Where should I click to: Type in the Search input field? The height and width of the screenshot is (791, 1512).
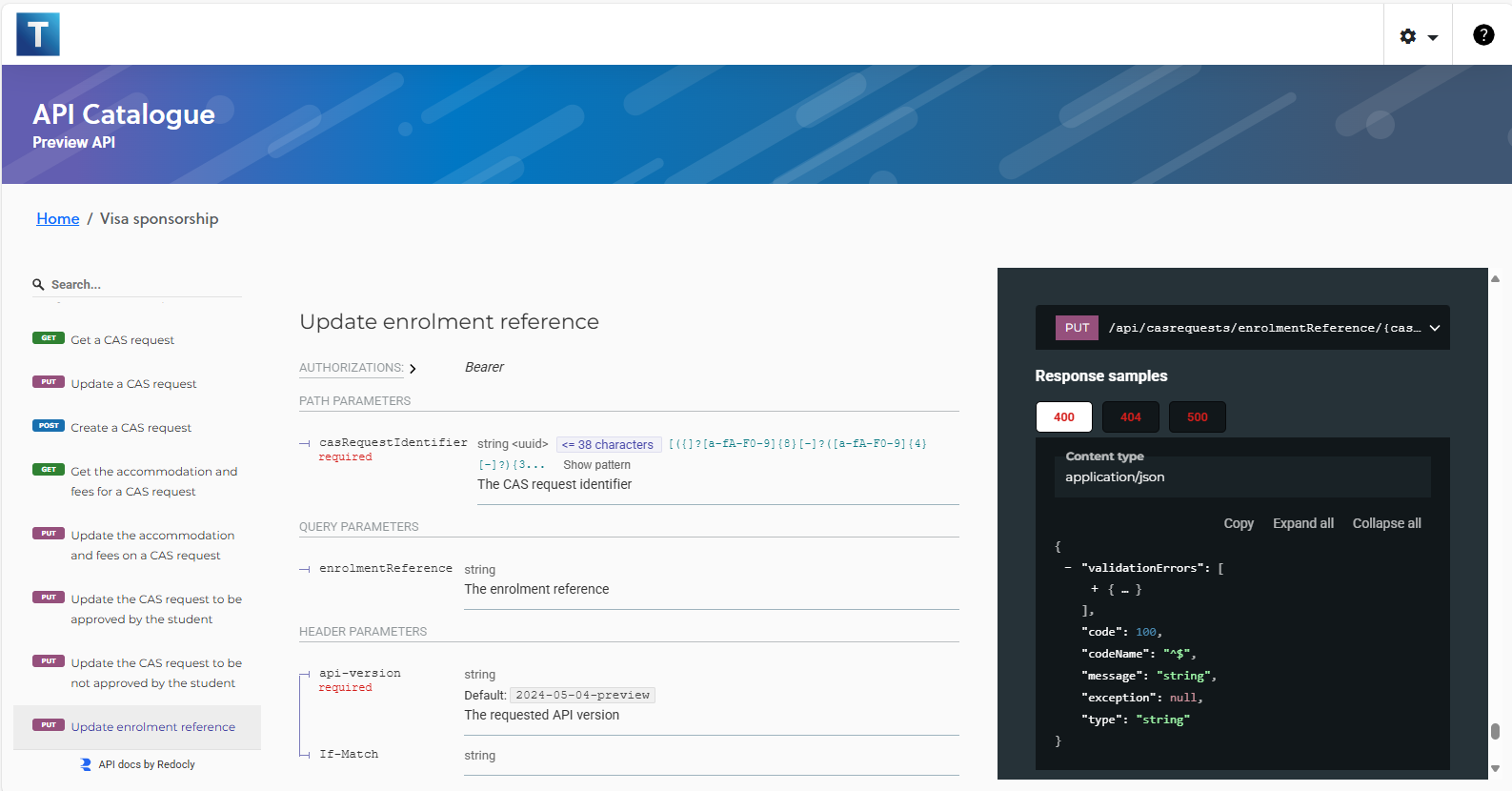(x=143, y=284)
